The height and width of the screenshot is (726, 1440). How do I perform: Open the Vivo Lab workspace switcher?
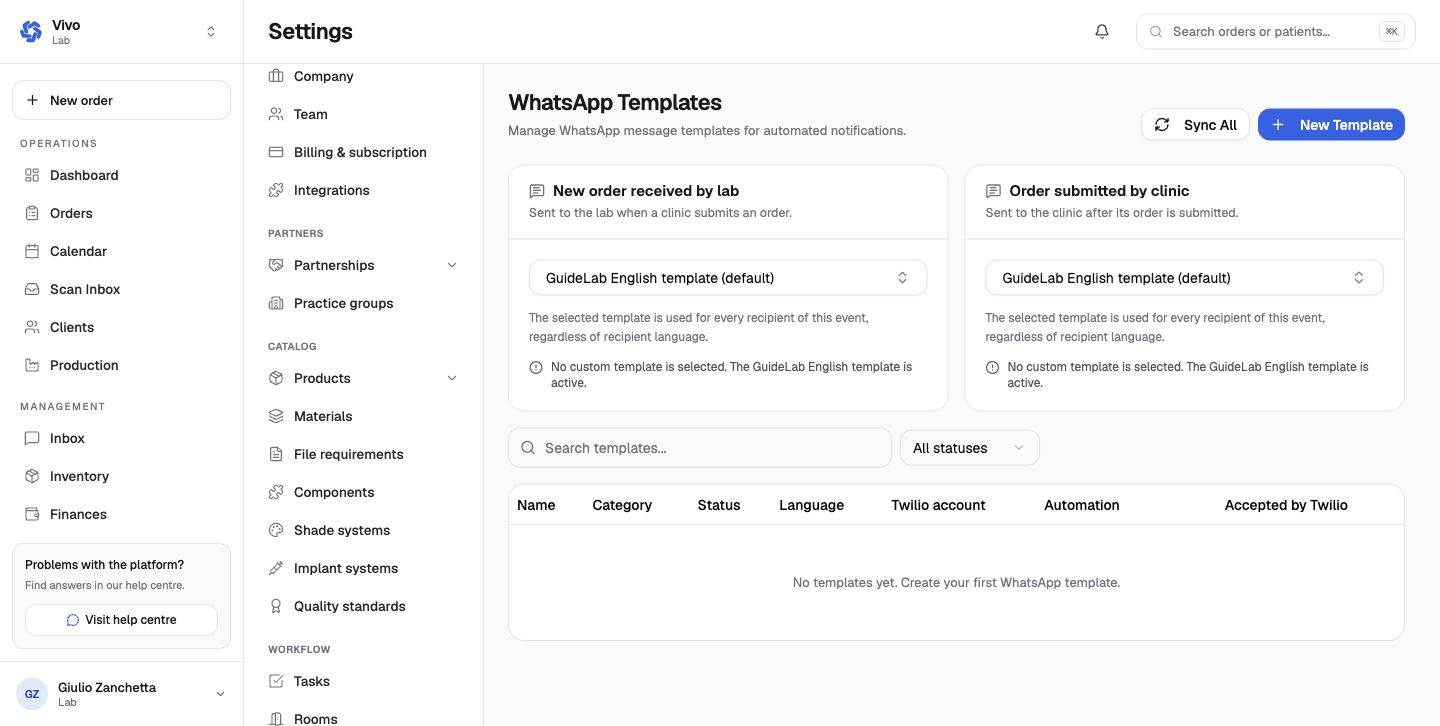tap(121, 32)
